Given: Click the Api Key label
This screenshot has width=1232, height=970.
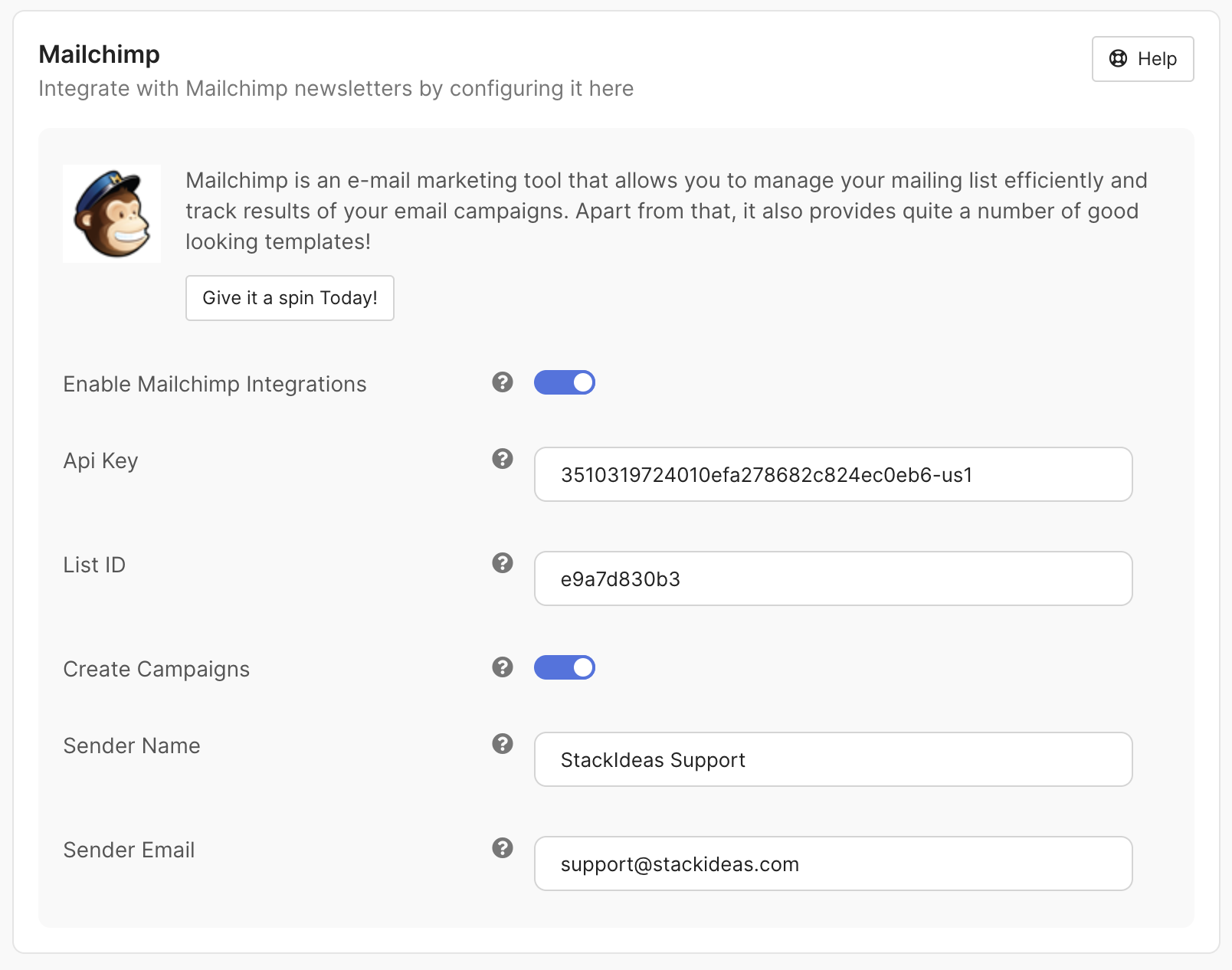Looking at the screenshot, I should pos(100,461).
